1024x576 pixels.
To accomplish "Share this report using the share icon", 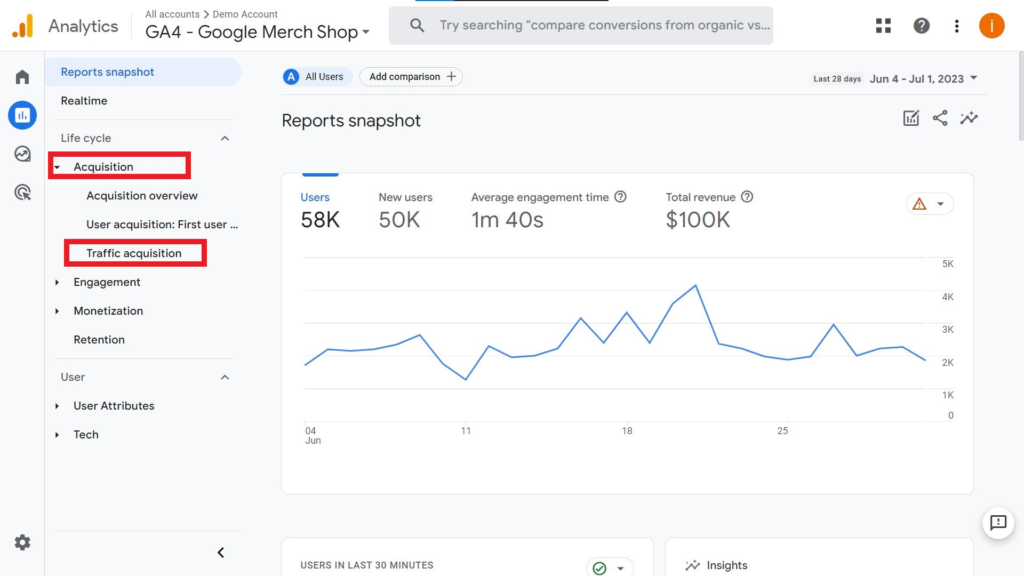I will pyautogui.click(x=939, y=117).
